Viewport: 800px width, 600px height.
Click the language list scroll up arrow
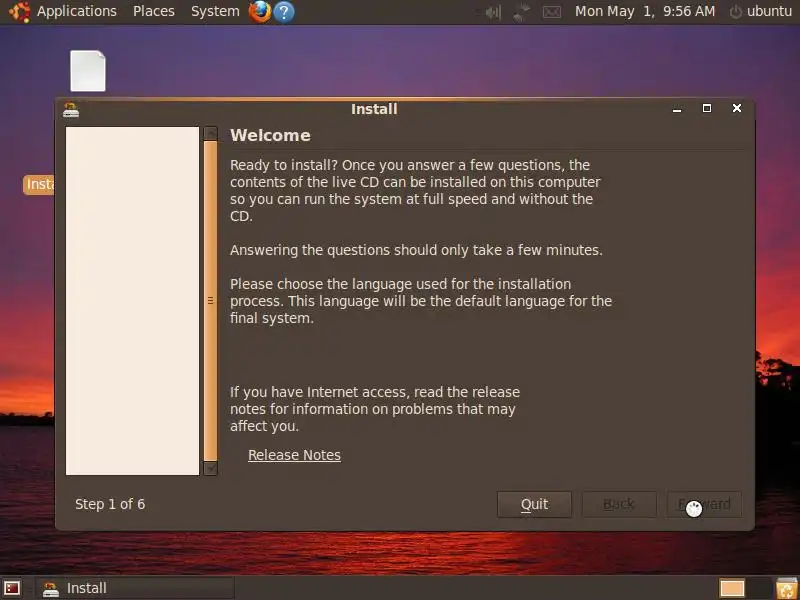click(210, 134)
